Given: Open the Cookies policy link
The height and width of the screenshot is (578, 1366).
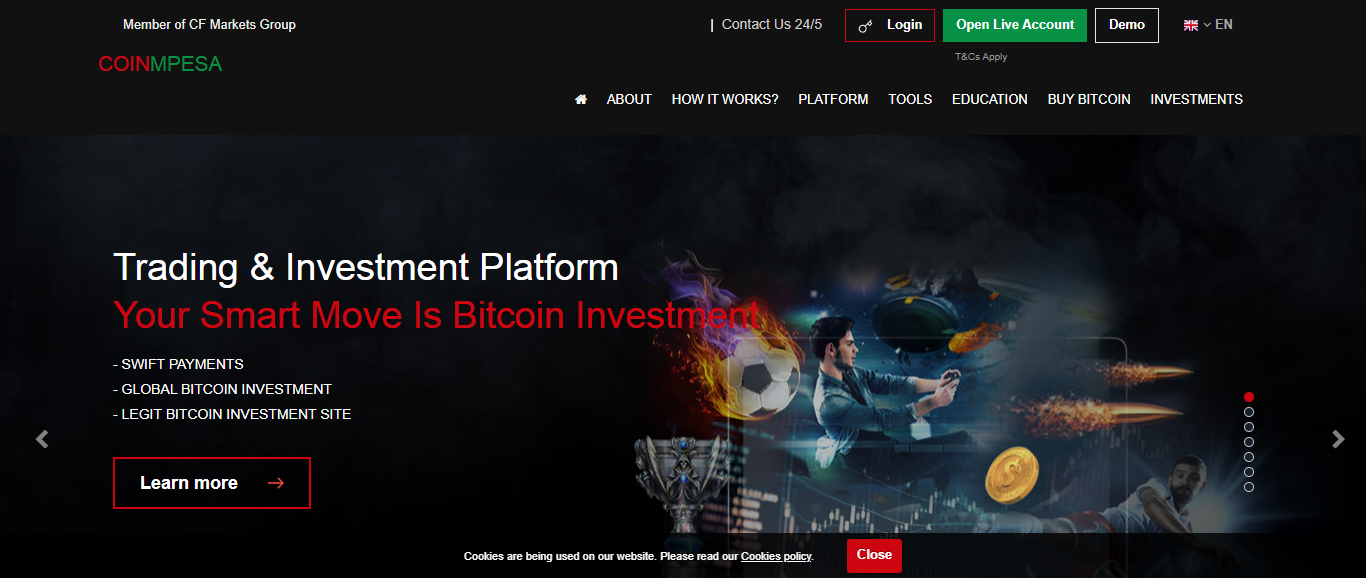Looking at the screenshot, I should coord(776,556).
